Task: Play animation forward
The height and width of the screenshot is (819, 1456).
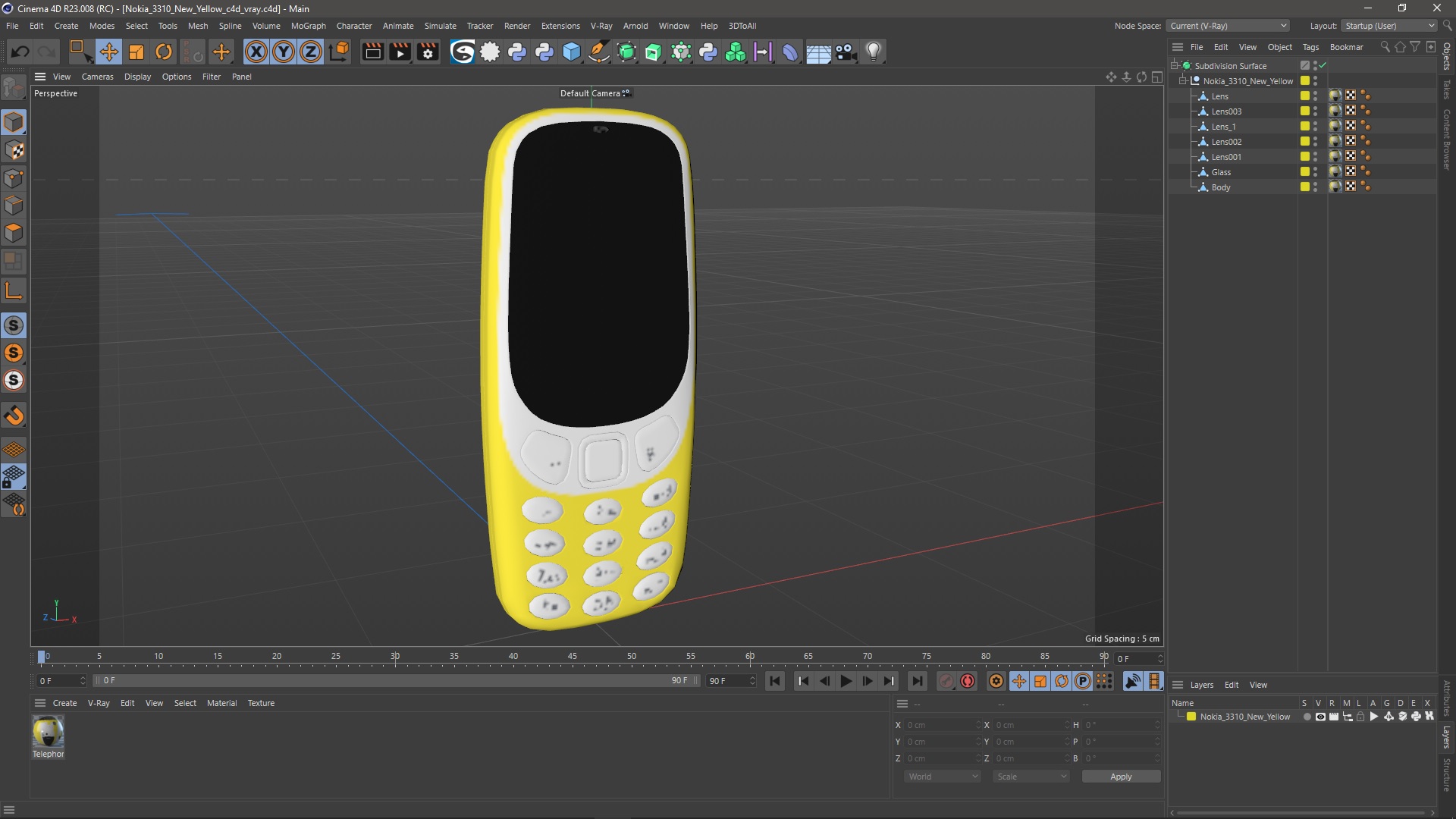Action: (x=846, y=681)
